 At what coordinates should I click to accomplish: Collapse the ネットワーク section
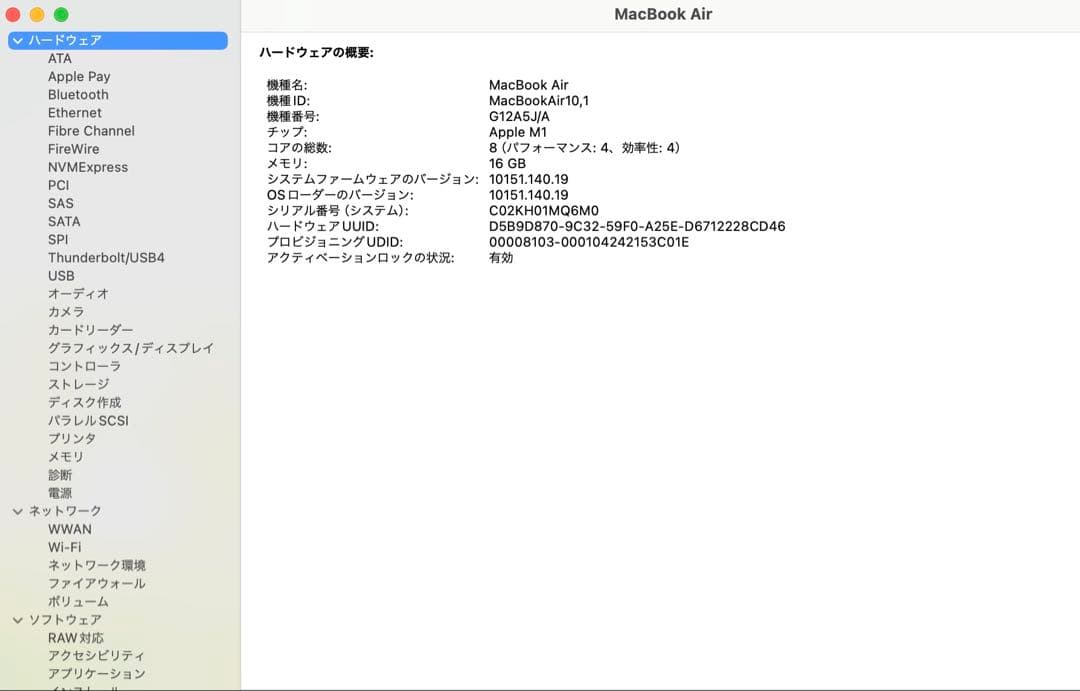click(x=17, y=510)
